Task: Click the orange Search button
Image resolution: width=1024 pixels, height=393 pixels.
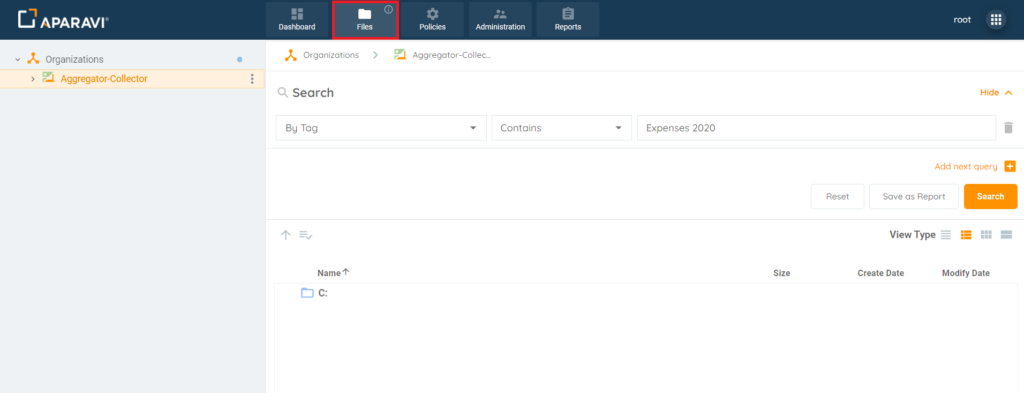Action: point(990,196)
